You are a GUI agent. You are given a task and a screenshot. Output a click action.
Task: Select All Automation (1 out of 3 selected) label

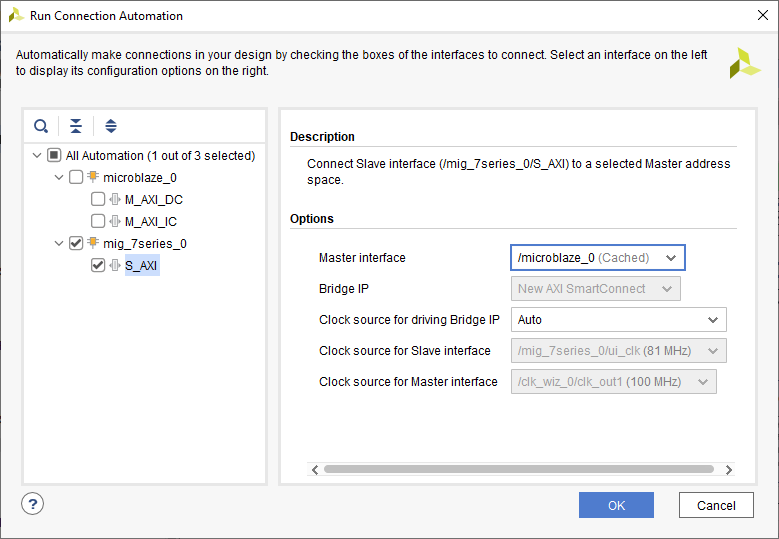(x=160, y=155)
